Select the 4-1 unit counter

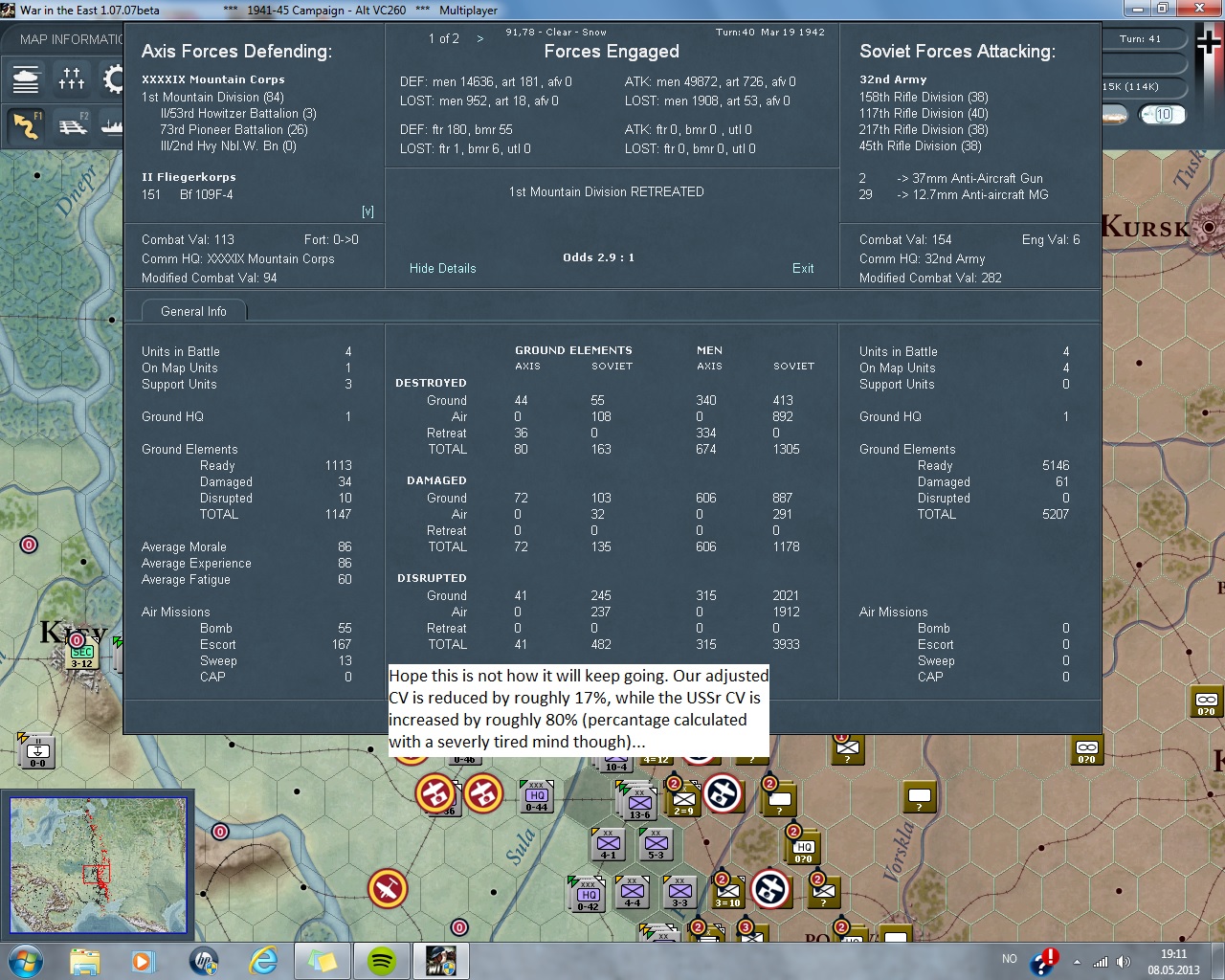(x=608, y=845)
